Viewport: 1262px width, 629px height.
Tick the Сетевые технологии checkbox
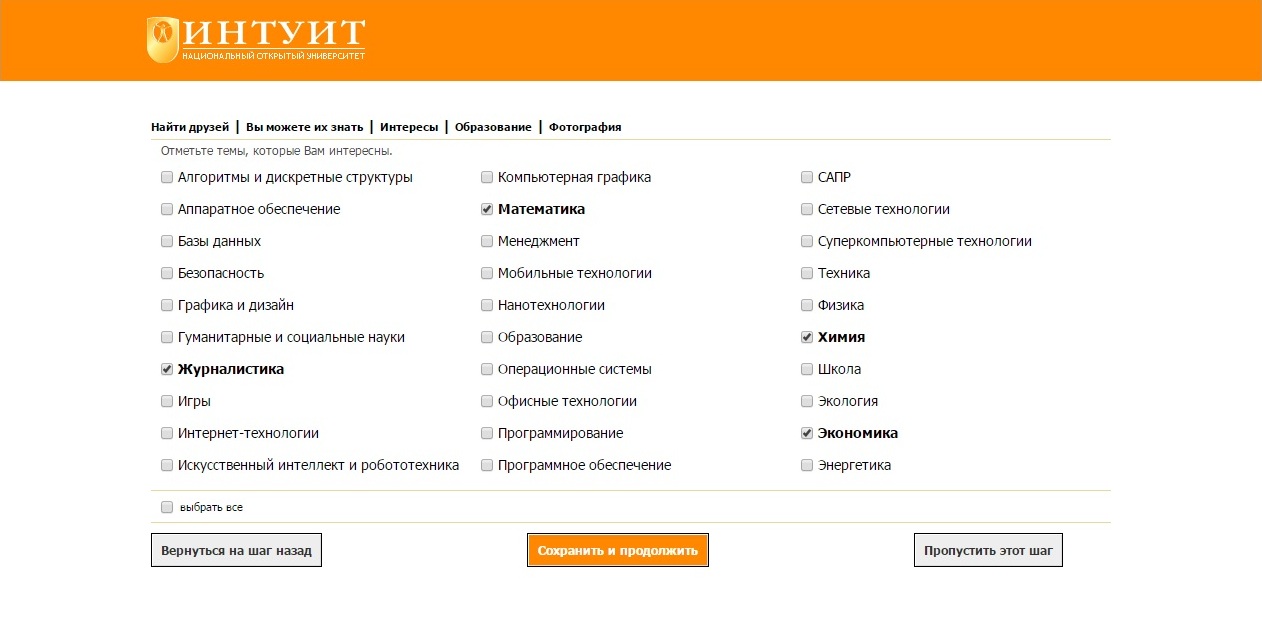tap(807, 210)
